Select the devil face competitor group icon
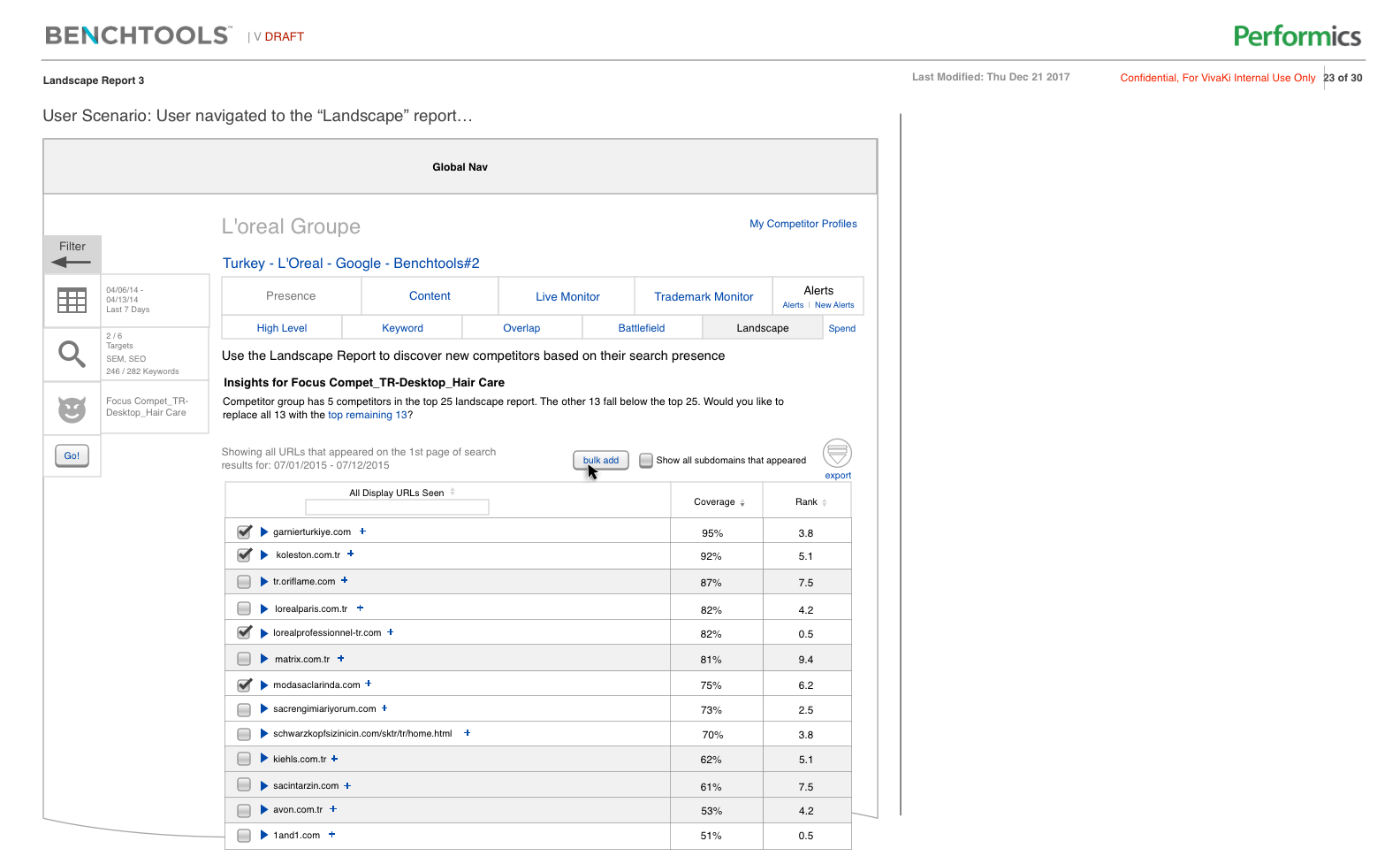Screen dimensions: 1400x864 tap(72, 409)
